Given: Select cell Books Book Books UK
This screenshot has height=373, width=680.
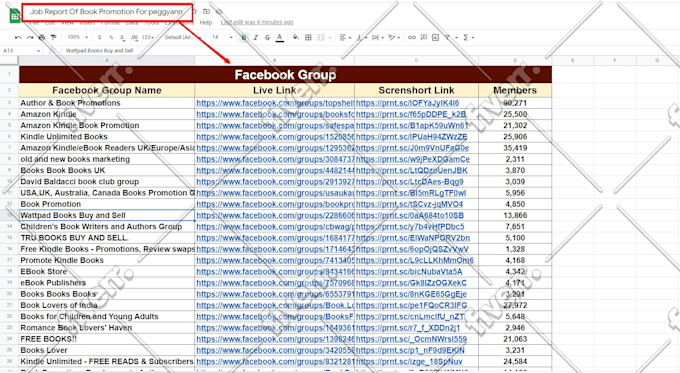Looking at the screenshot, I should [x=107, y=170].
